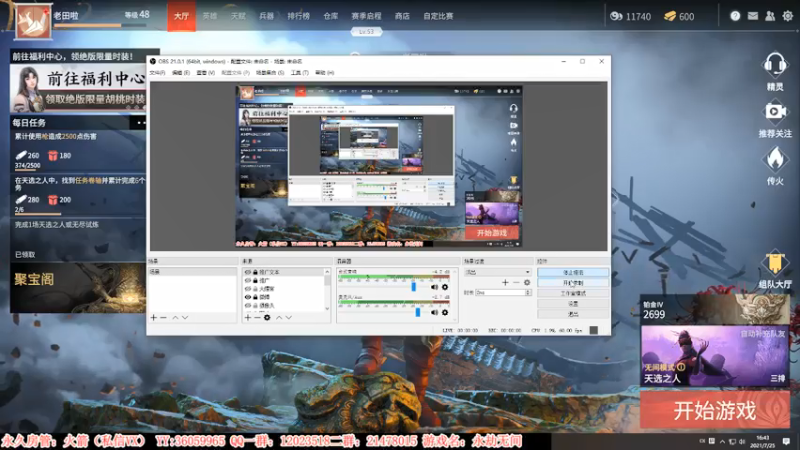800x450 pixels.
Task: Open gear settings for second mixer audio channel
Action: coord(445,312)
